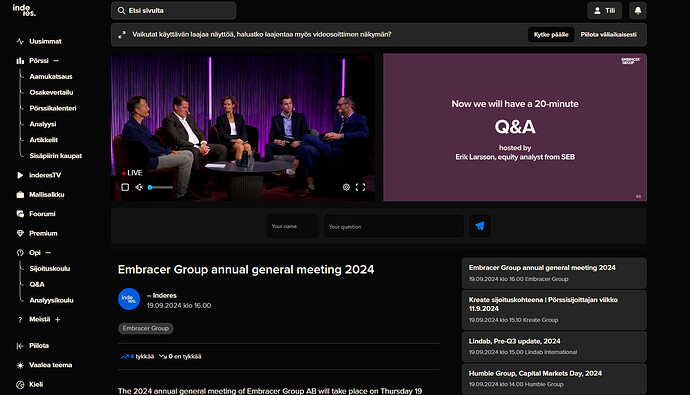Open Lindab Pre-Q3 update 2024 video
This screenshot has width=690, height=395.
(x=554, y=346)
